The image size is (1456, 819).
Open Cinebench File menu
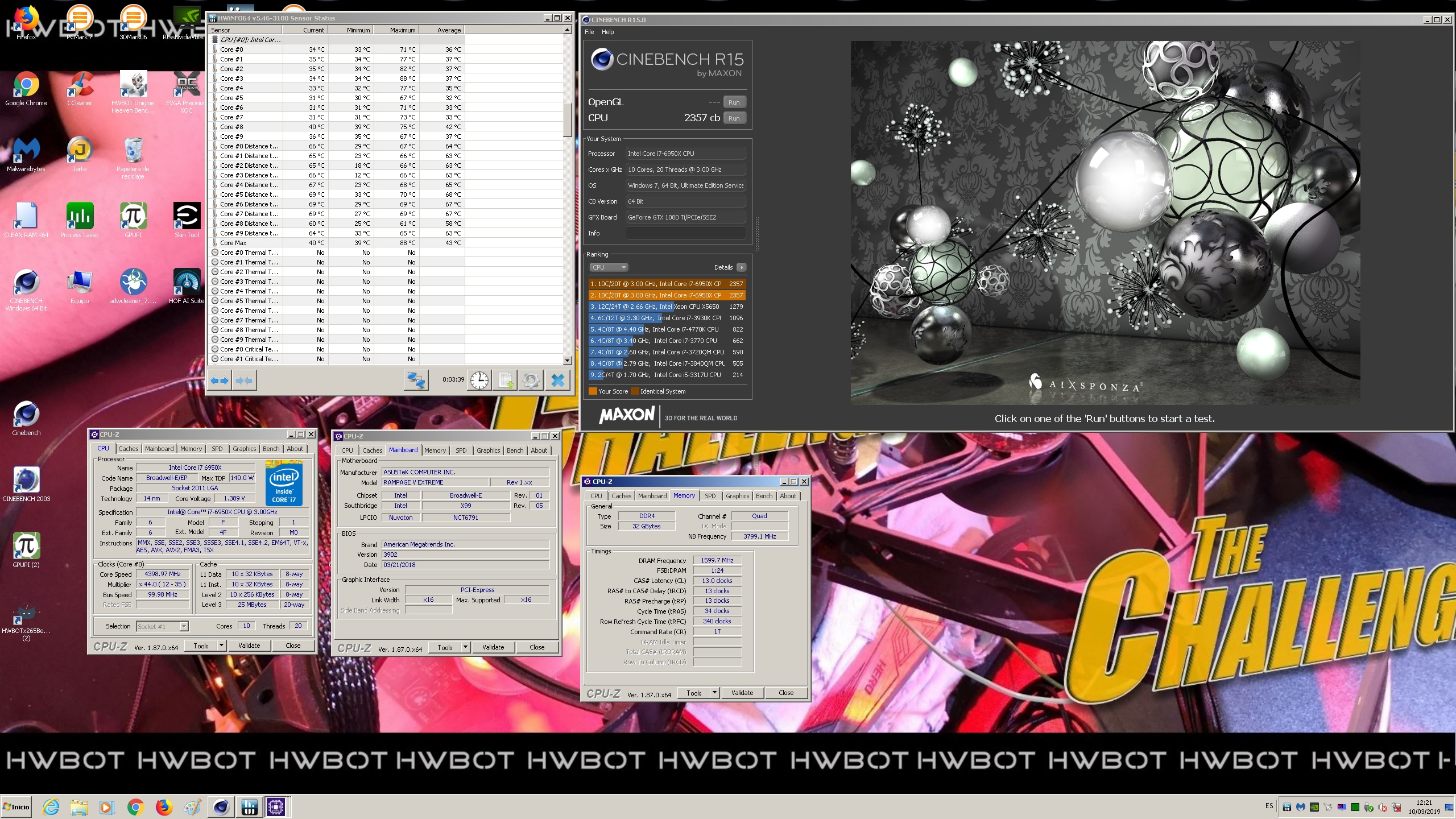[x=589, y=32]
